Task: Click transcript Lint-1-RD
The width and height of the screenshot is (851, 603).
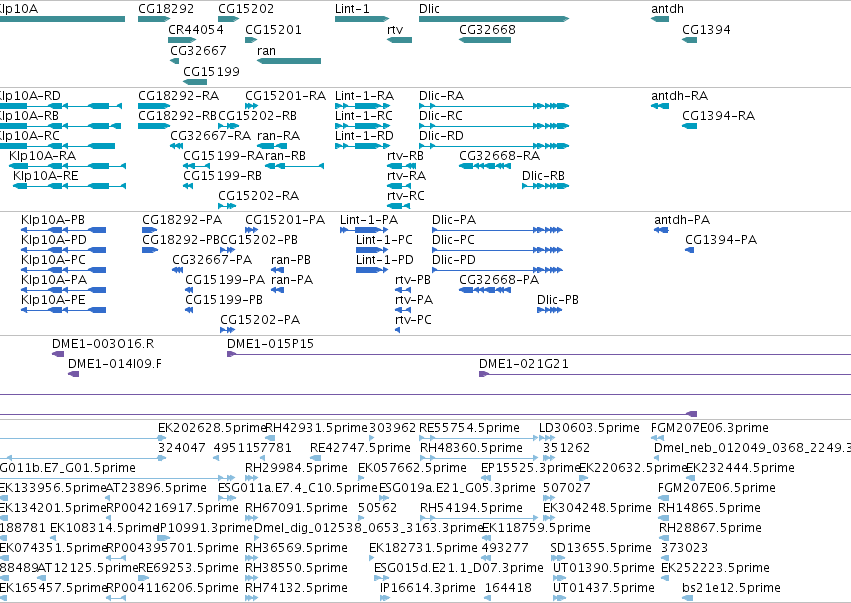Action: click(x=362, y=145)
